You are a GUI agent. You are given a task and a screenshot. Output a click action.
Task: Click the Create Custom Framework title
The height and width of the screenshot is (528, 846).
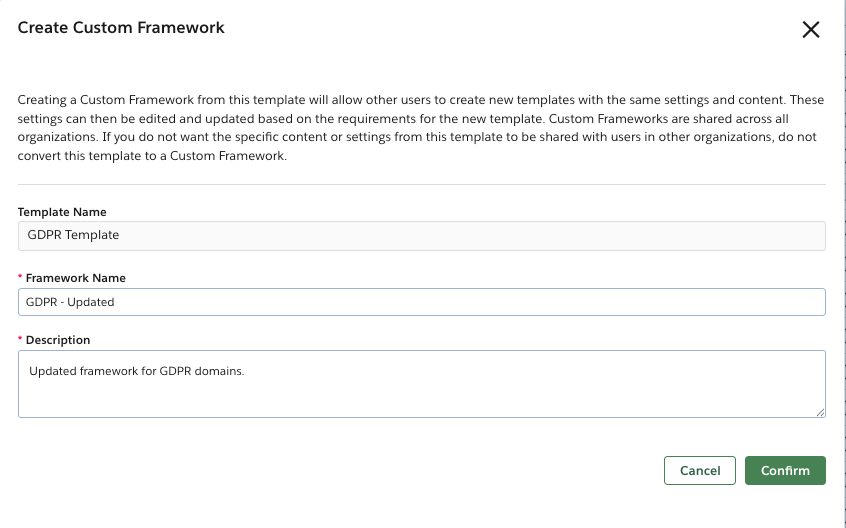click(121, 28)
